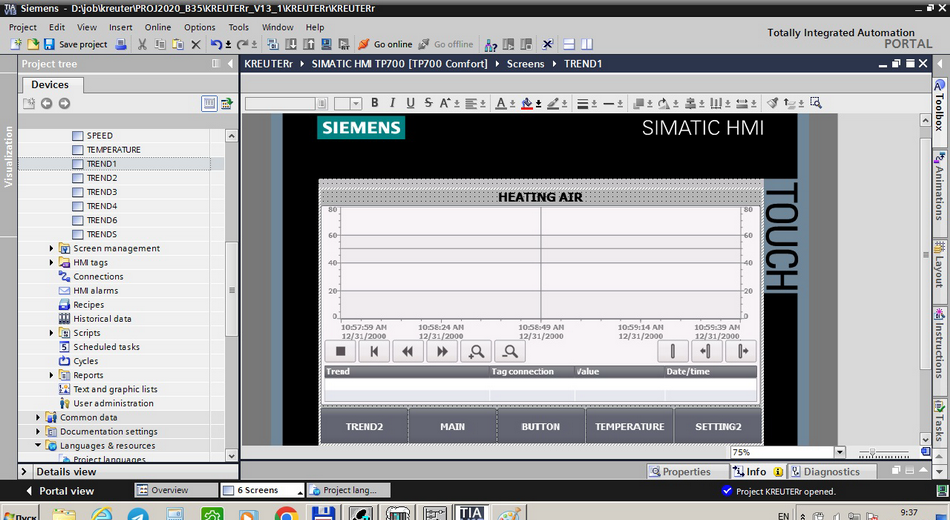
Task: Click the trend zoom in magnifier button
Action: (477, 351)
